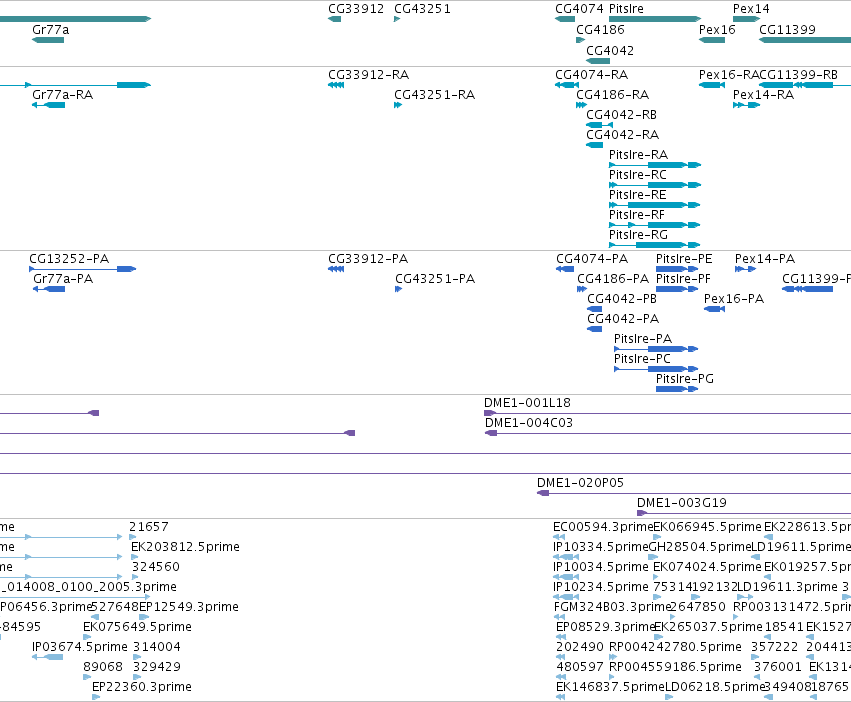Click the CG33912-RA transcript label
The width and height of the screenshot is (851, 702).
(369, 75)
